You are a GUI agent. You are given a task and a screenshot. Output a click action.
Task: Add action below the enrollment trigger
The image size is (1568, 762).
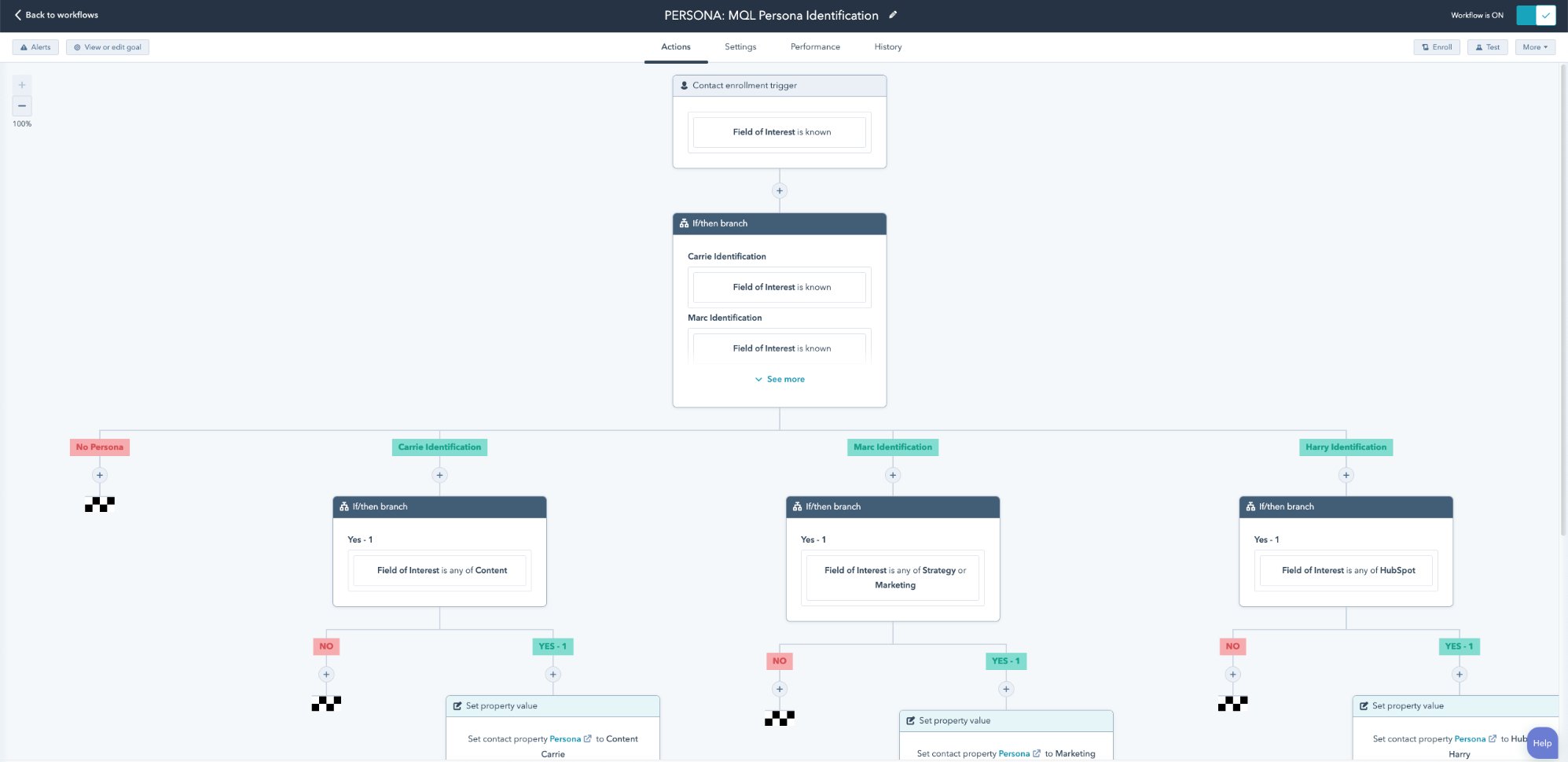pos(780,190)
